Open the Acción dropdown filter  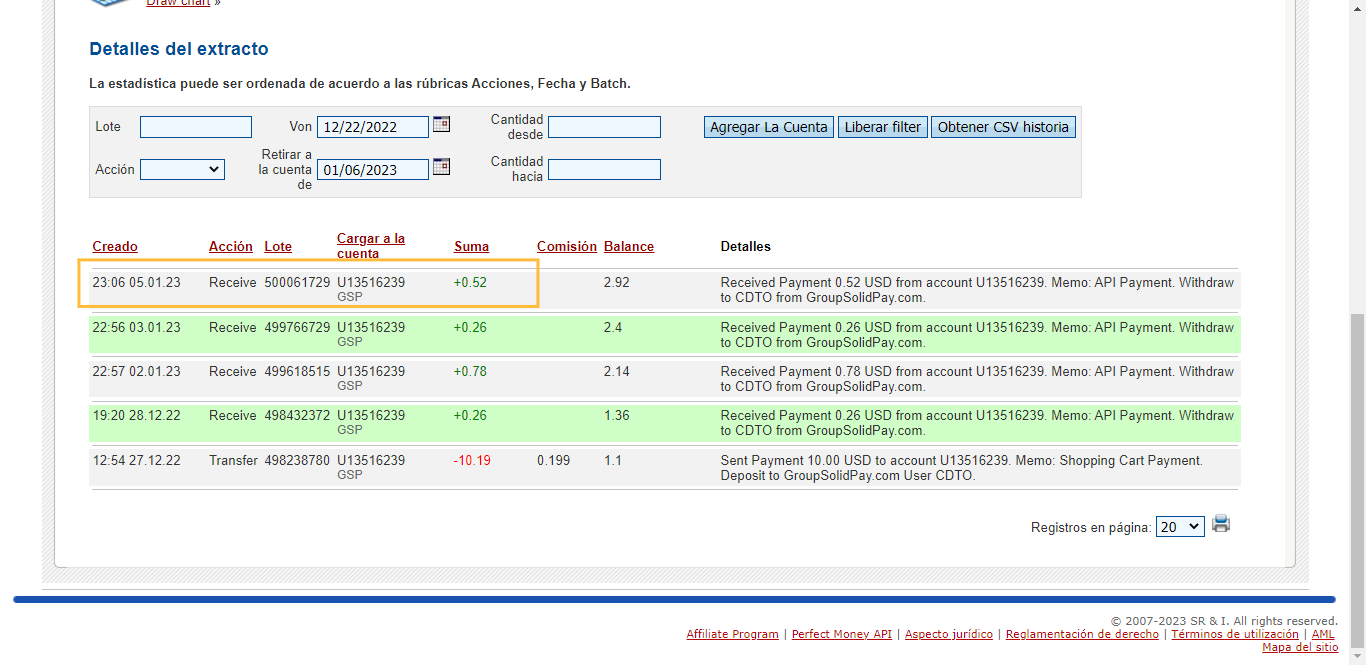pos(182,170)
